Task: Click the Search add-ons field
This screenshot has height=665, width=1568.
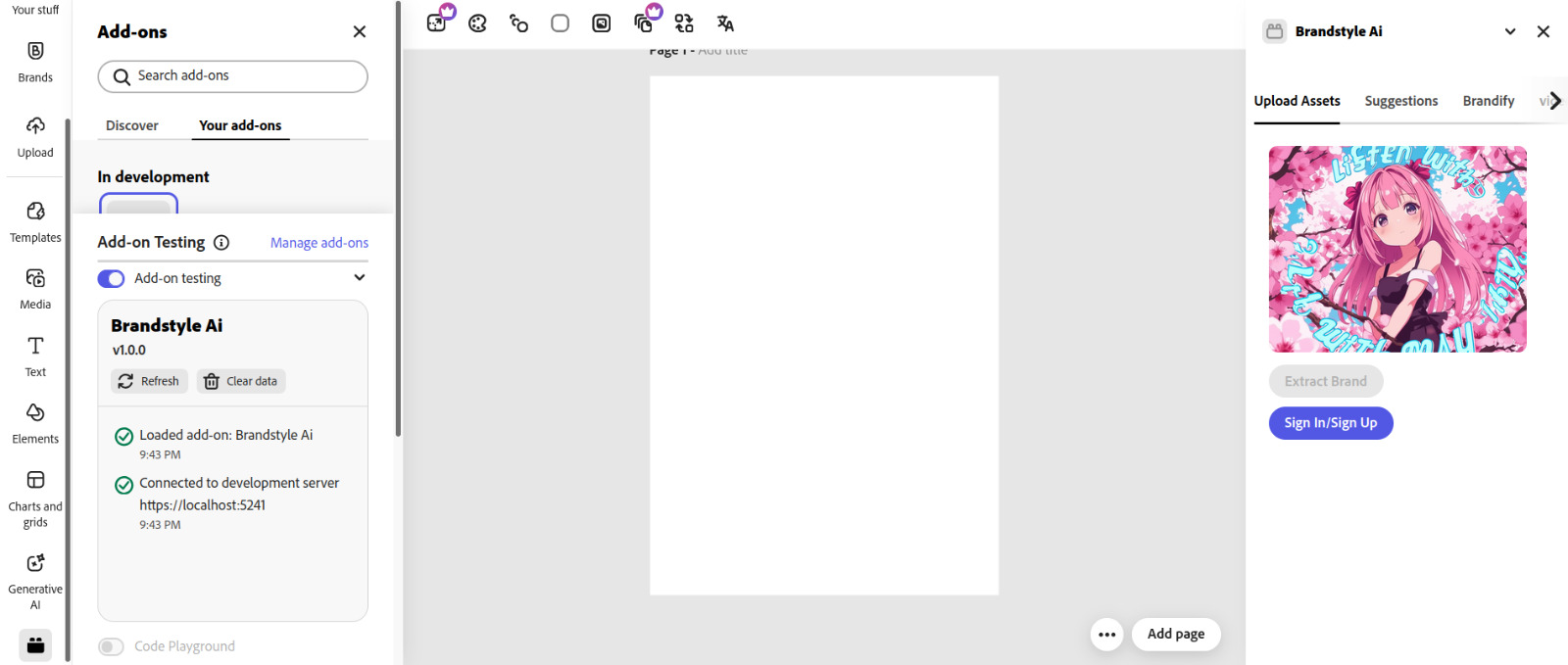Action: pyautogui.click(x=233, y=76)
